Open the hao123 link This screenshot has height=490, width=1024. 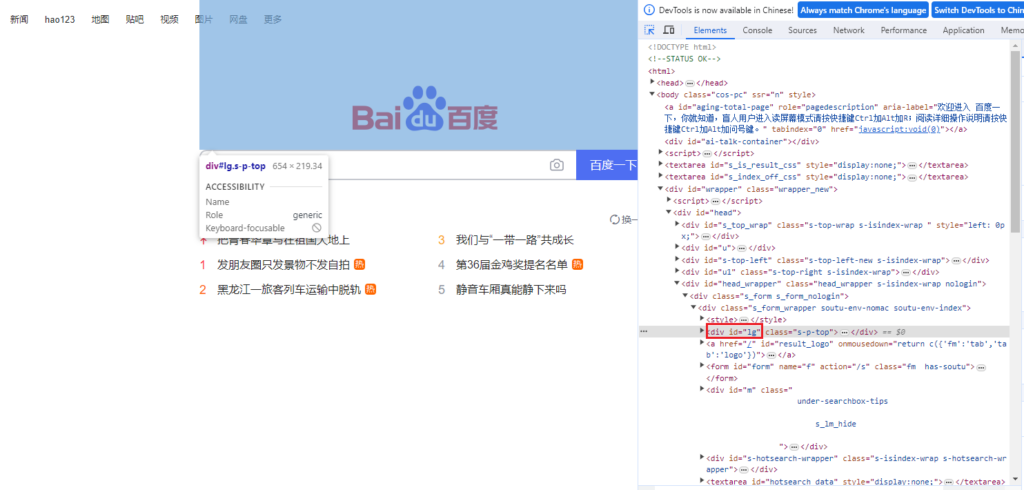point(60,19)
